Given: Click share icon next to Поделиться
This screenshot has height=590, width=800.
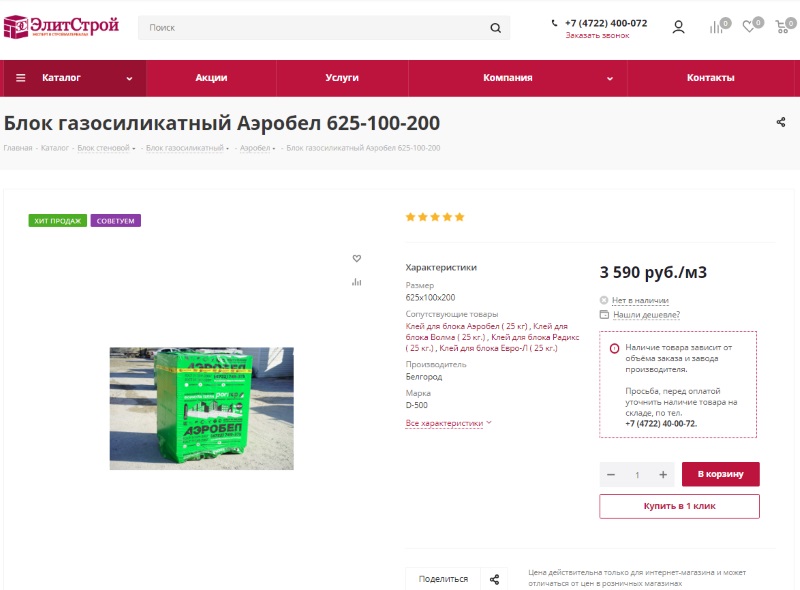Looking at the screenshot, I should 494,579.
